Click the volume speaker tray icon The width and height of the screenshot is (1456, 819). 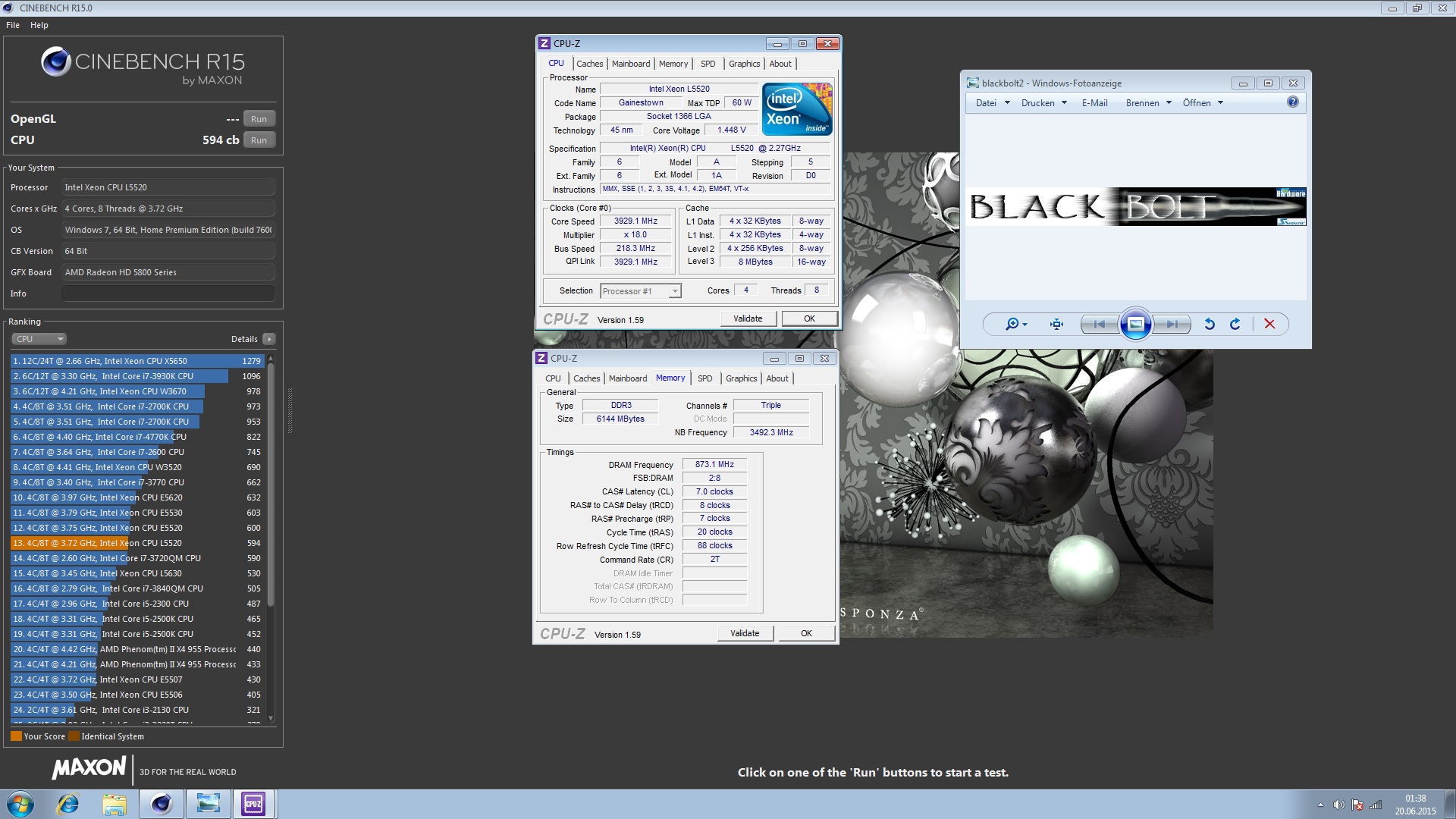[1338, 805]
